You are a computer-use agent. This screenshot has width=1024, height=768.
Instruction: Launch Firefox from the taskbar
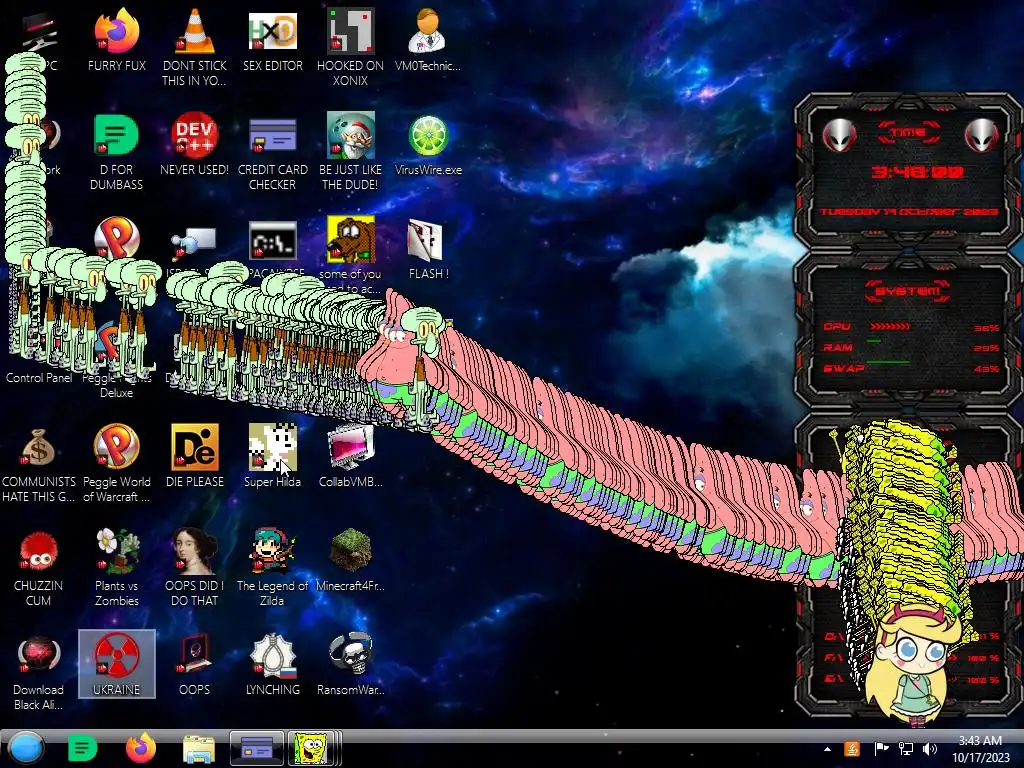(140, 748)
